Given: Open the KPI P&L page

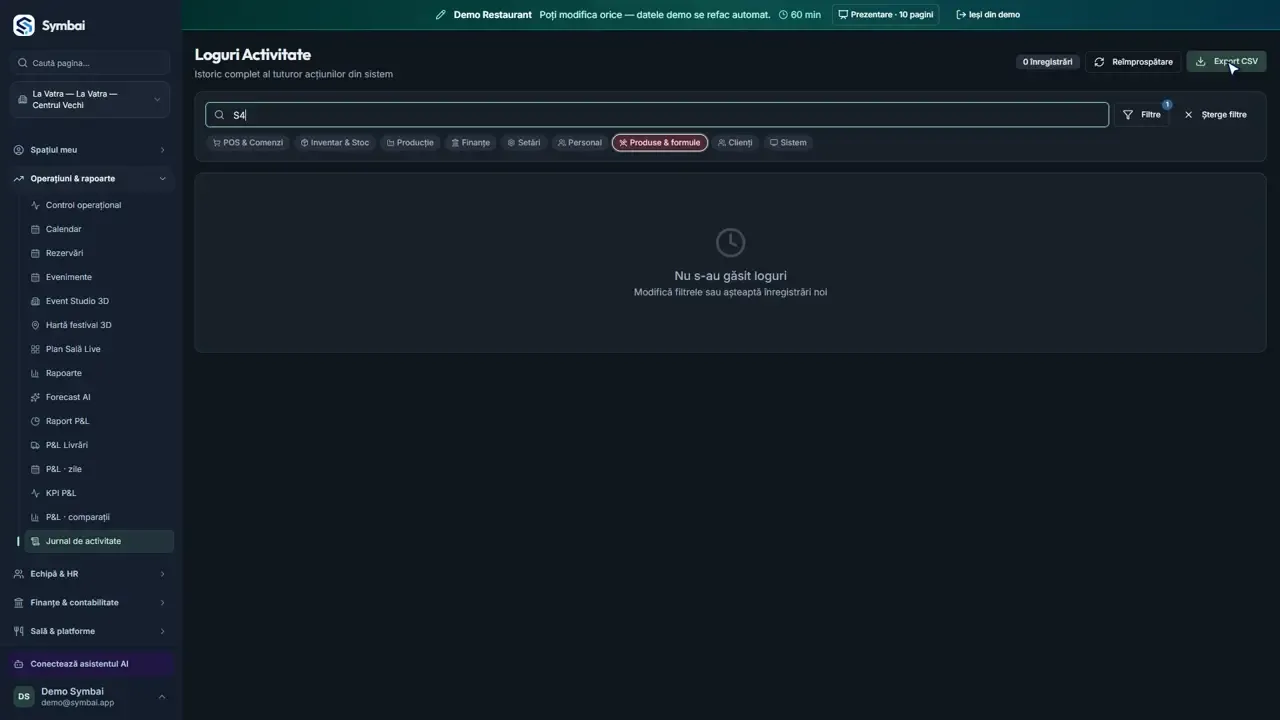Looking at the screenshot, I should pos(99,493).
